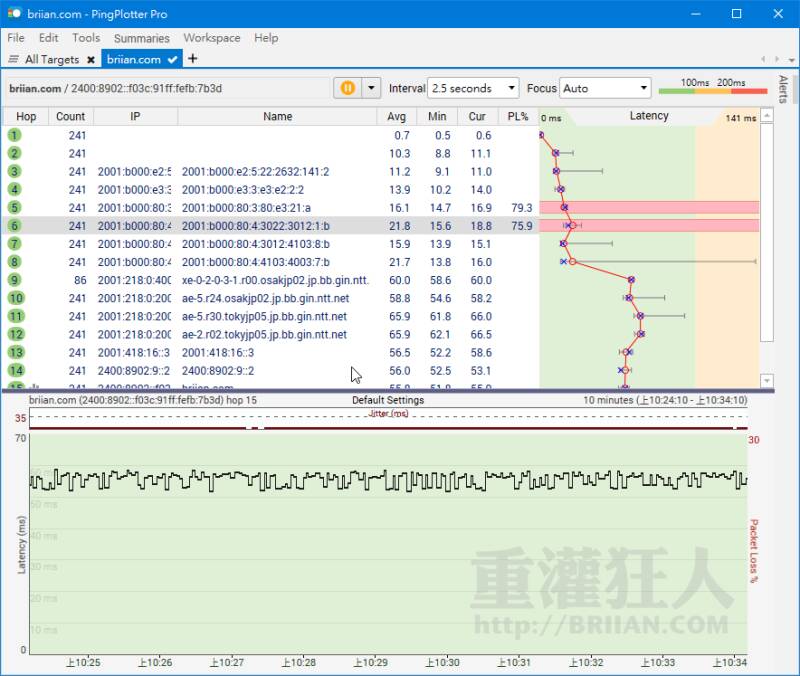This screenshot has height=676, width=800.
Task: Click the 上10:27 marker on time axis
Action: (227, 662)
